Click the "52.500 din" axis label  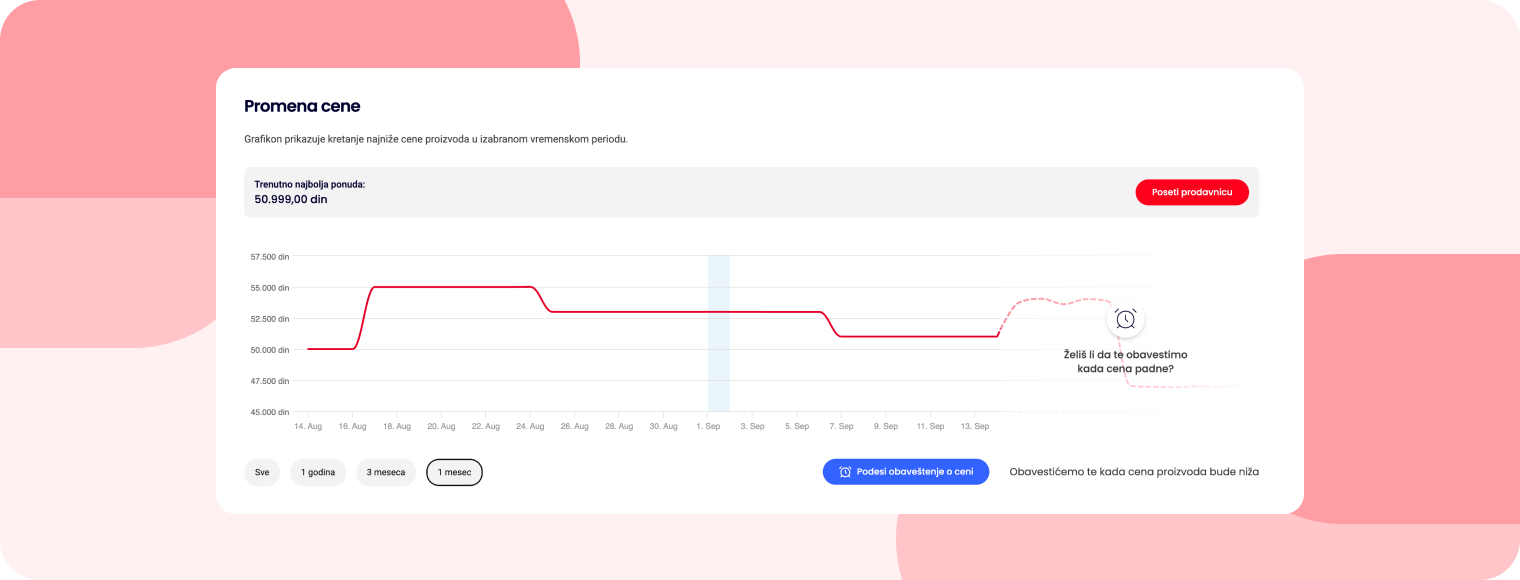[x=270, y=319]
